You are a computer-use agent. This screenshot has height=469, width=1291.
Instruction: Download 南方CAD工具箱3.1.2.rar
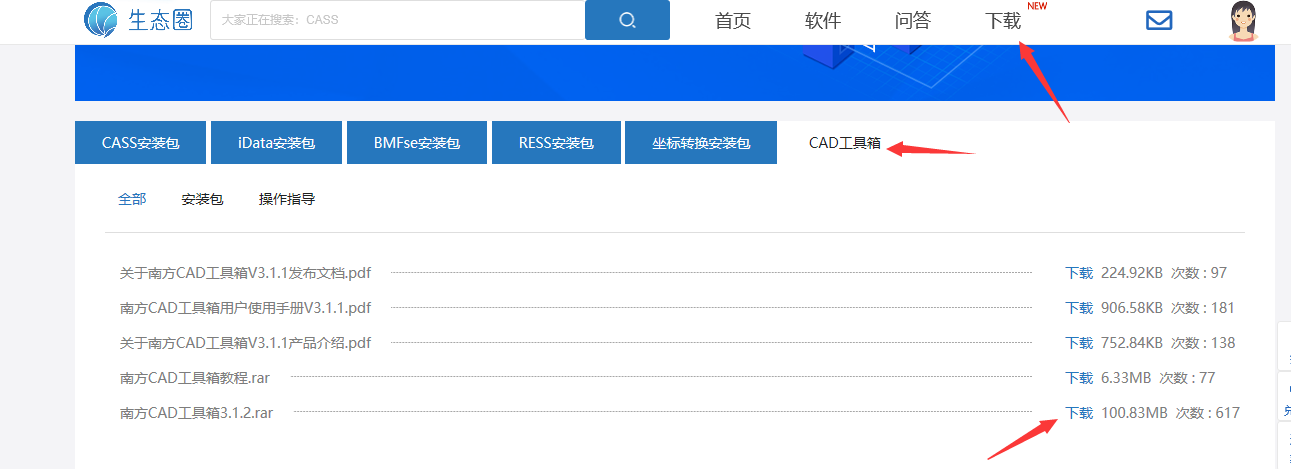1079,413
